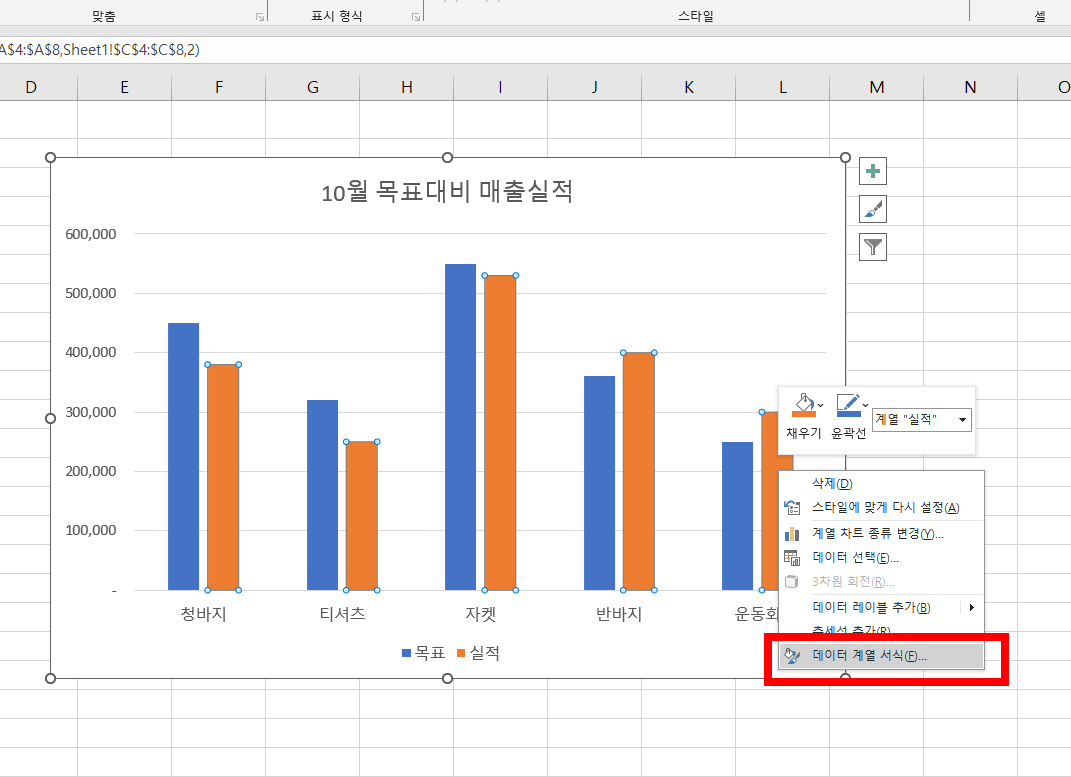Click the 600,000 value axis label

pyautogui.click(x=91, y=234)
